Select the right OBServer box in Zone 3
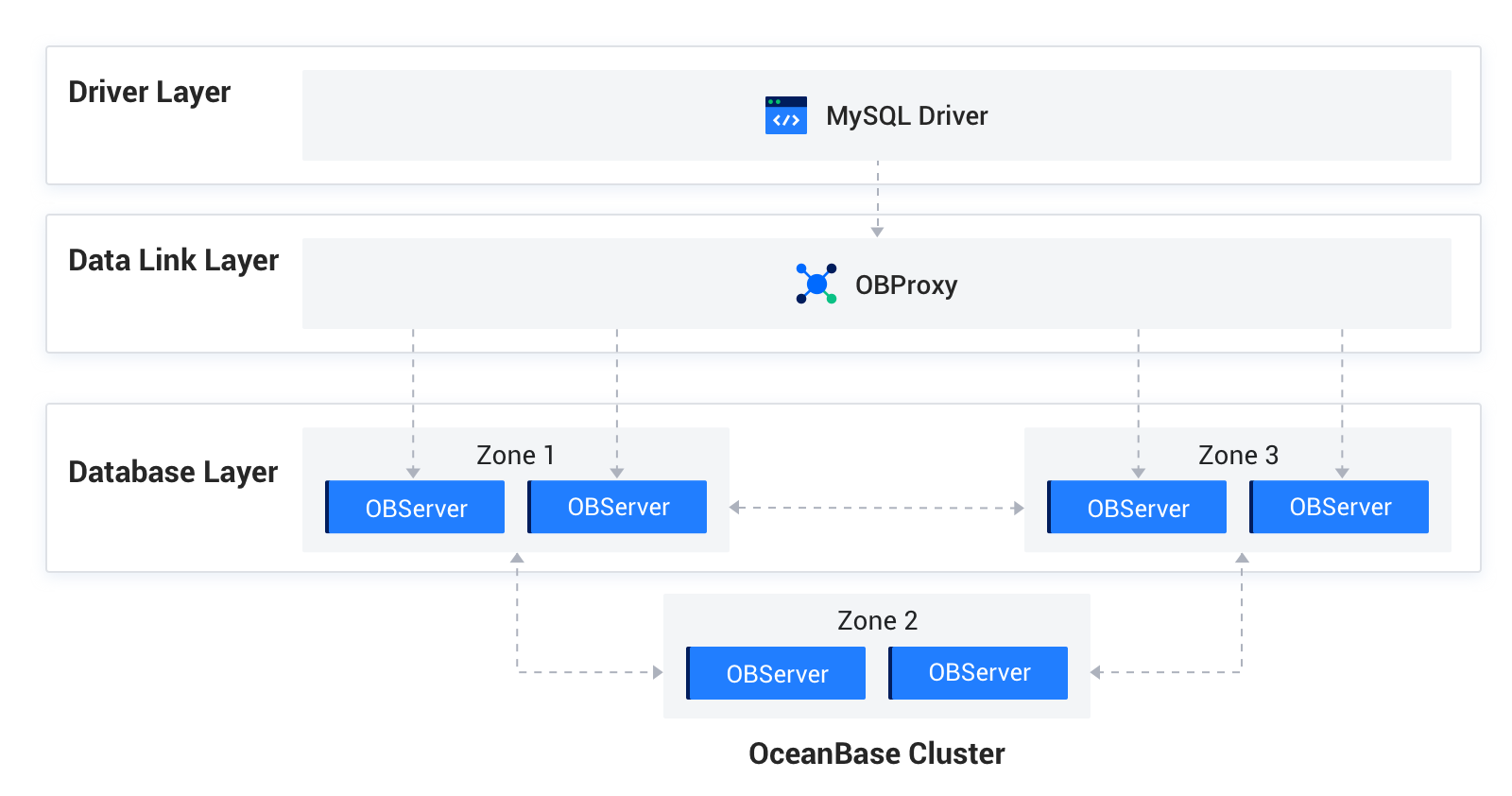1512x796 pixels. click(1339, 507)
